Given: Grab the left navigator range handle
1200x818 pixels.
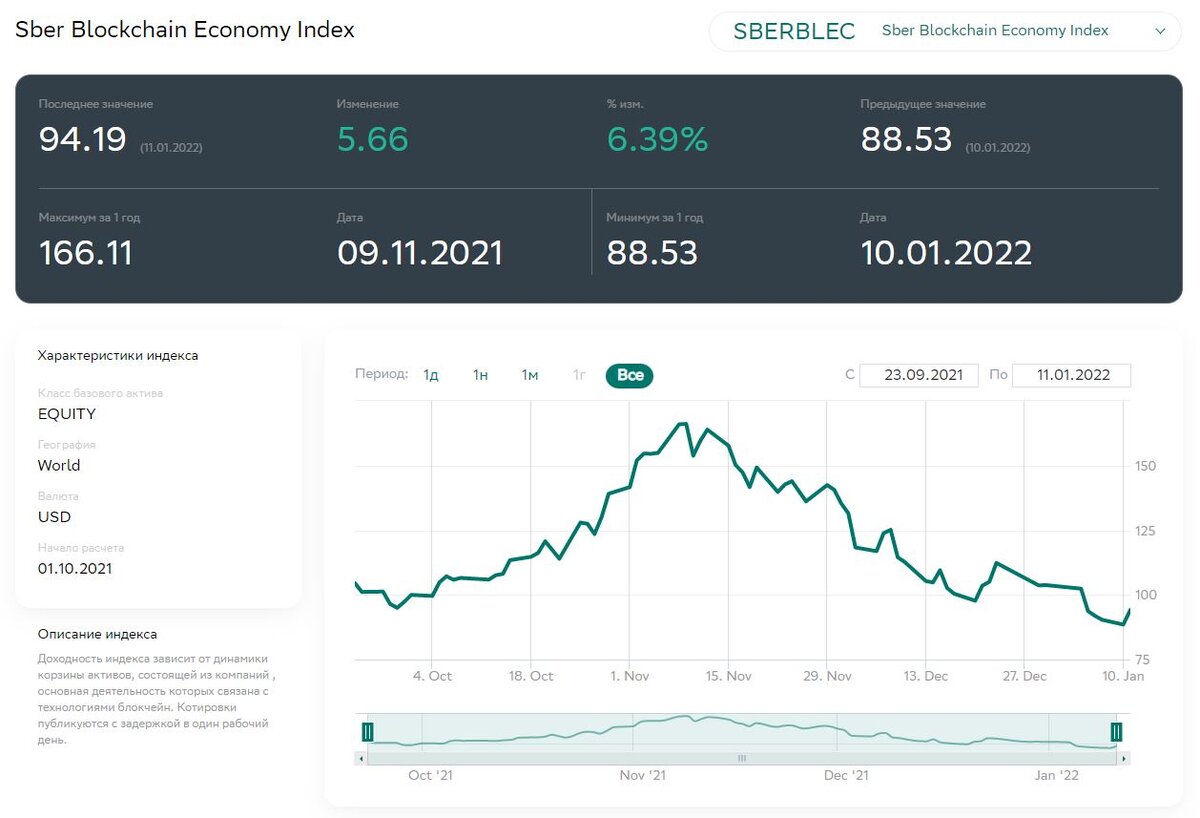Looking at the screenshot, I should point(367,732).
